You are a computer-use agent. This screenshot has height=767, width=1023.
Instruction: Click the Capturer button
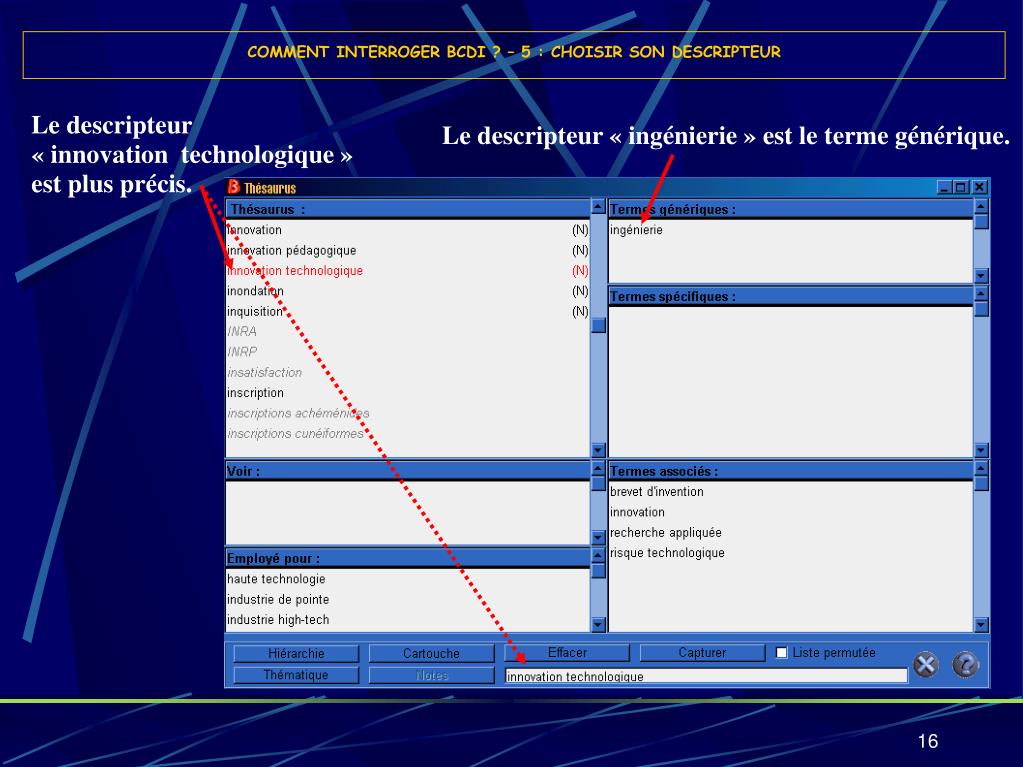pyautogui.click(x=702, y=652)
